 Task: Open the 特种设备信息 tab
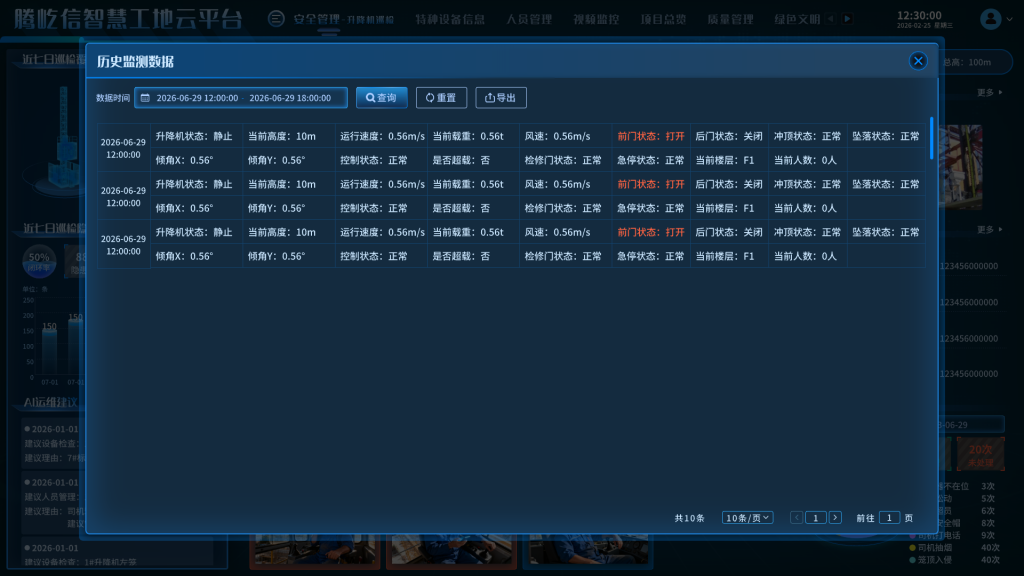pos(451,19)
